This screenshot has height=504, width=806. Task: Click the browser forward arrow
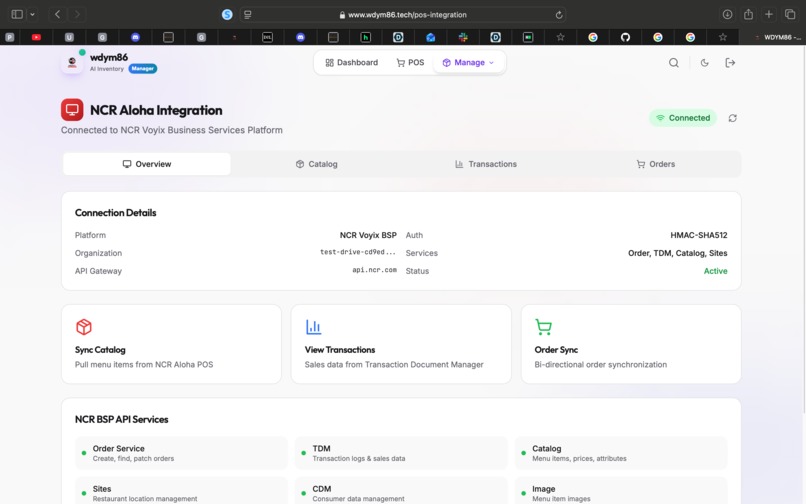point(77,14)
